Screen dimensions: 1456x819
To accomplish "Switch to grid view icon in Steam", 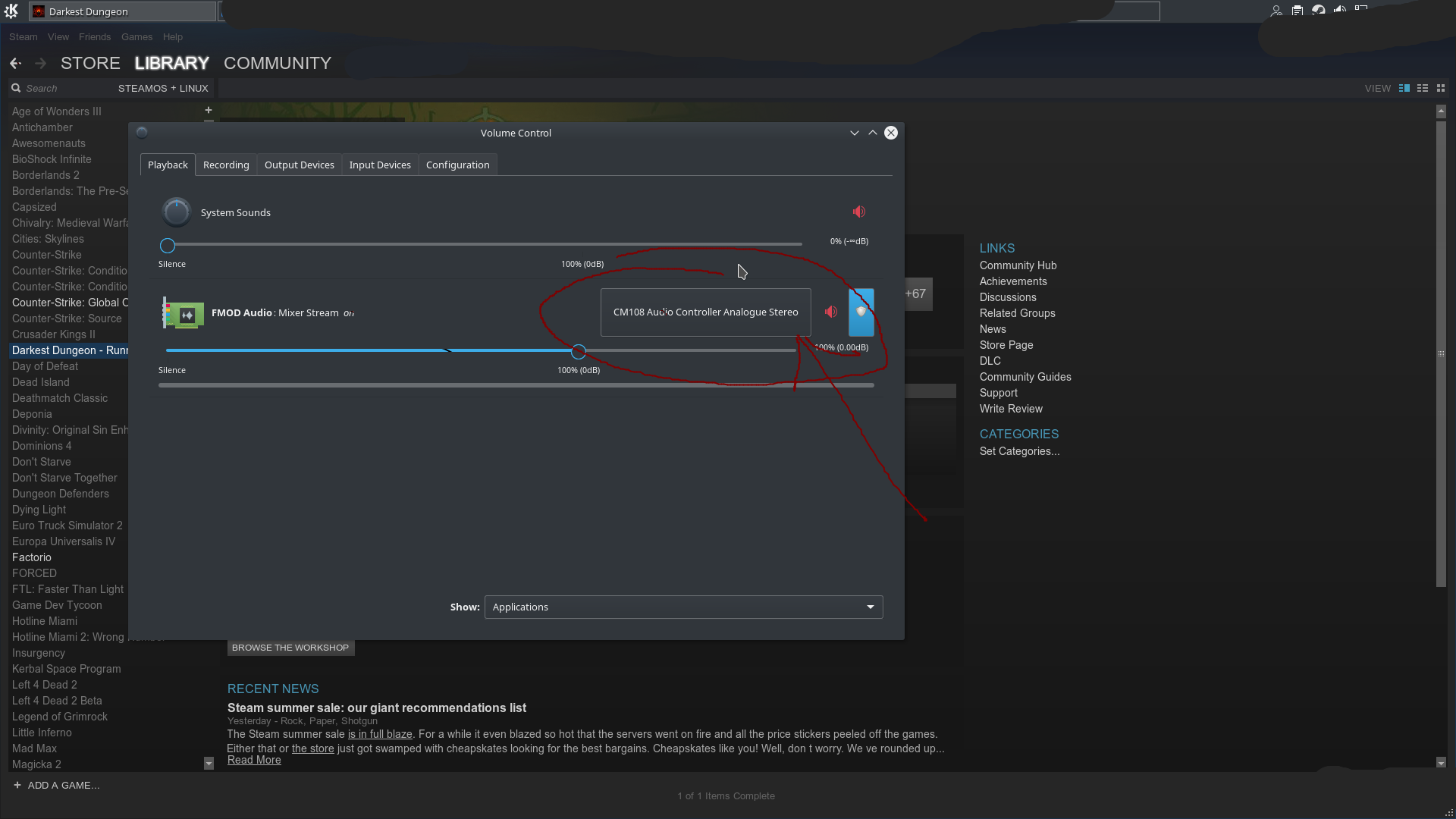I will (x=1441, y=88).
